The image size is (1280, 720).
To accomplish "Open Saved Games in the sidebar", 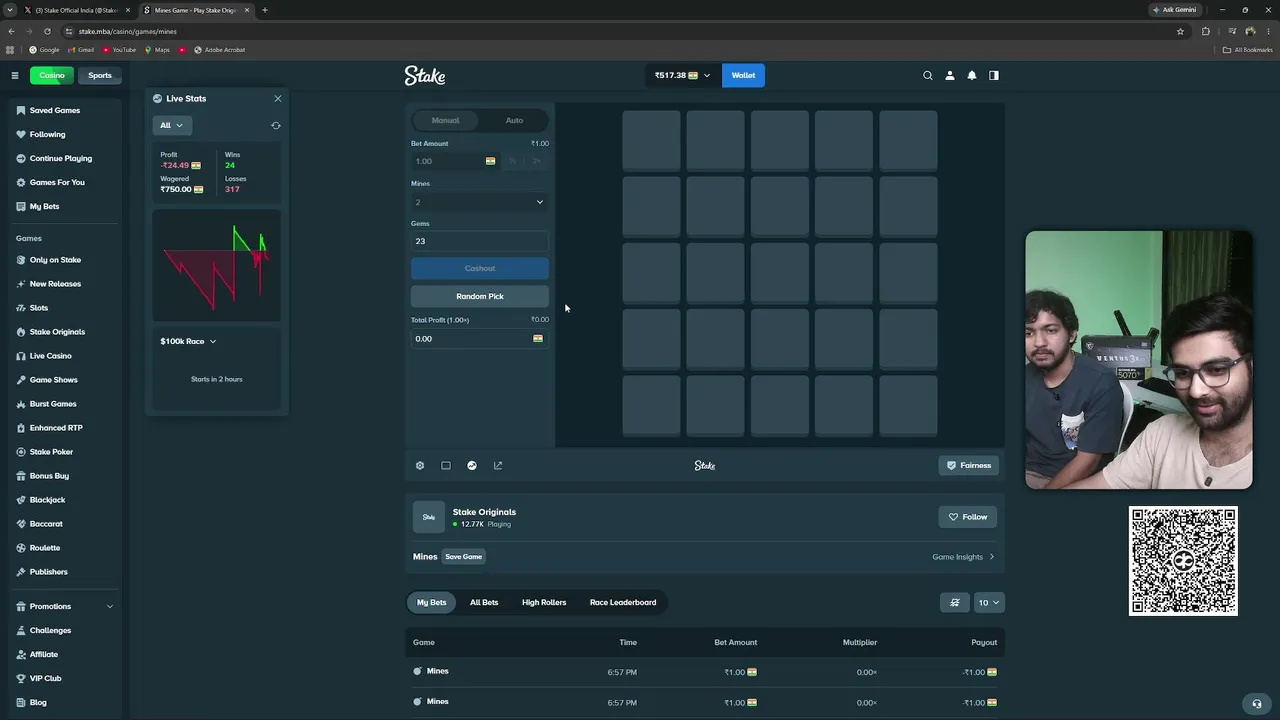I will tap(55, 110).
